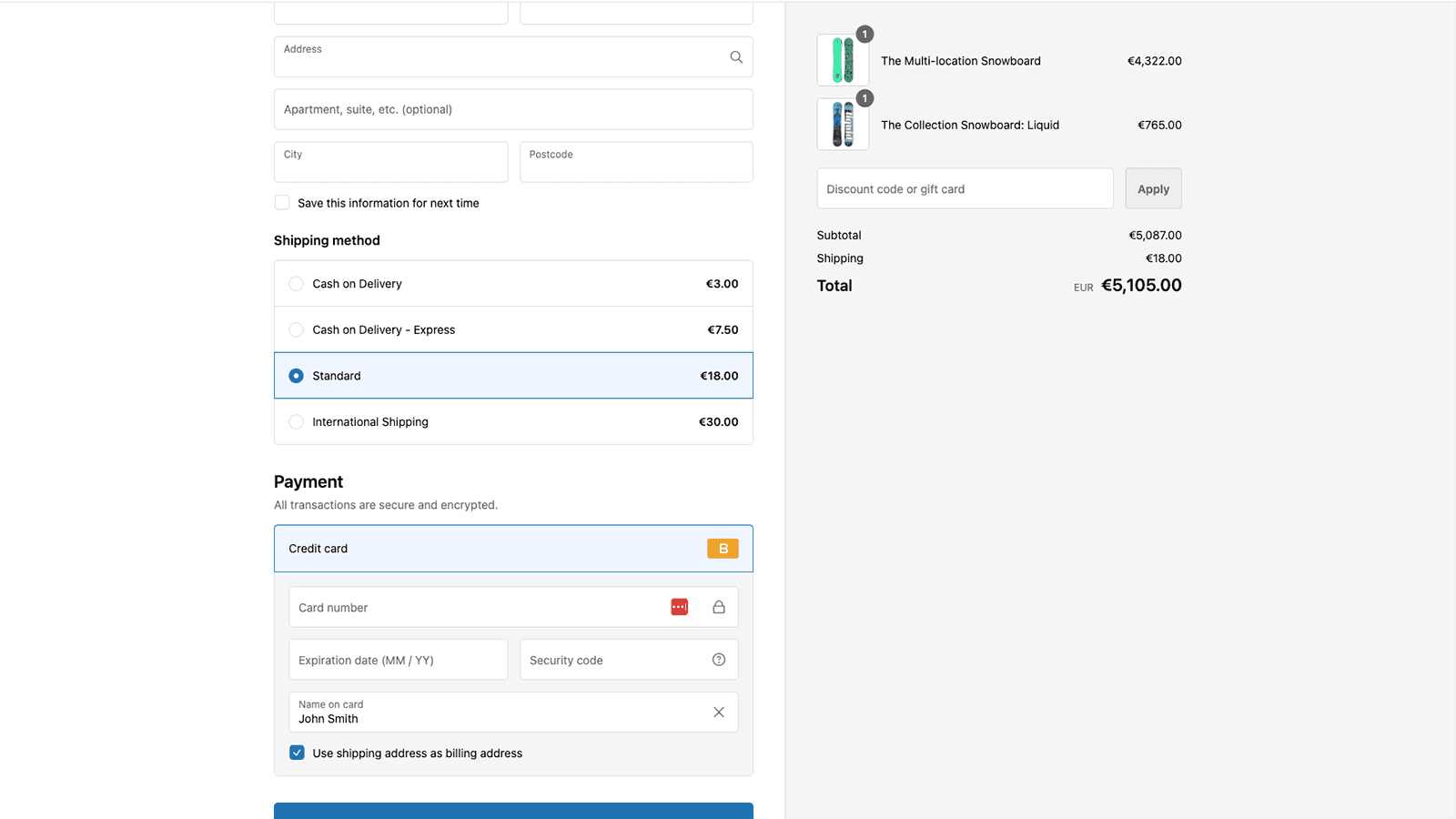Click the orange B credit card badge

pos(723,549)
